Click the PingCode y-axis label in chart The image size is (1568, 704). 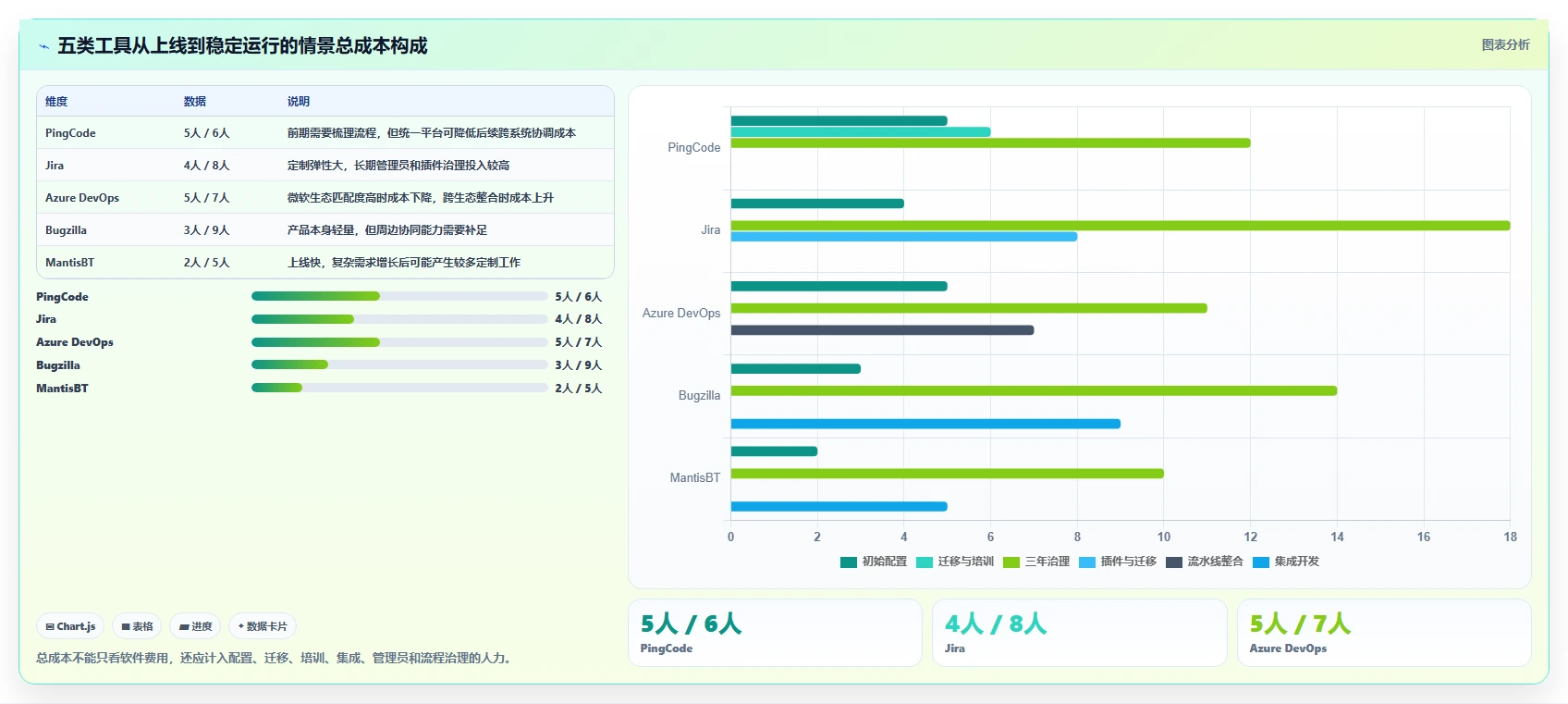[693, 148]
